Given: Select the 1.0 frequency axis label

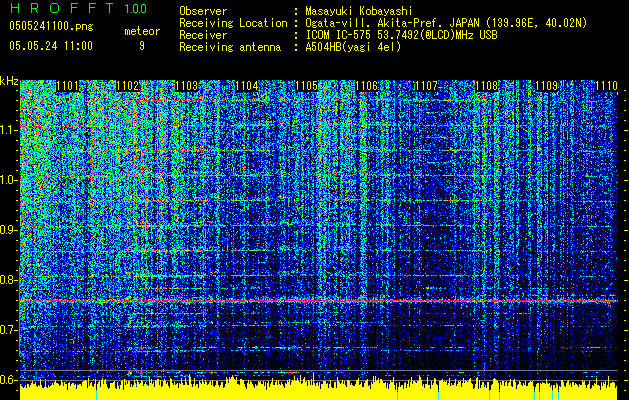Looking at the screenshot, I should pos(9,180).
